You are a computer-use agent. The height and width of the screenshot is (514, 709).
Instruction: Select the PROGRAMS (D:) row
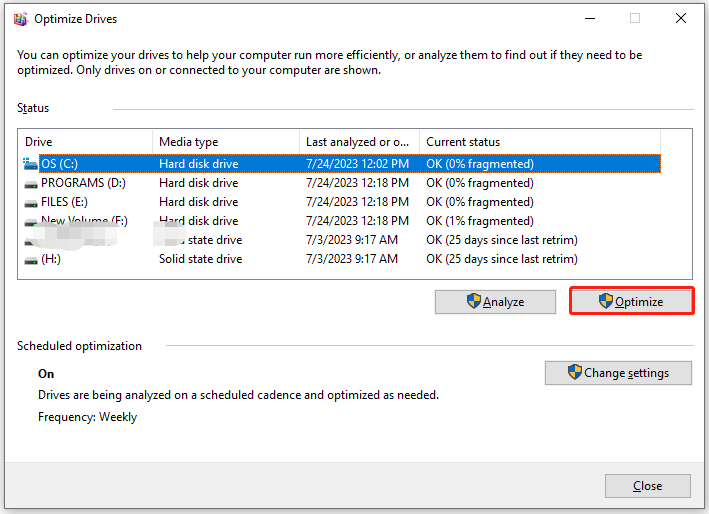pos(342,183)
